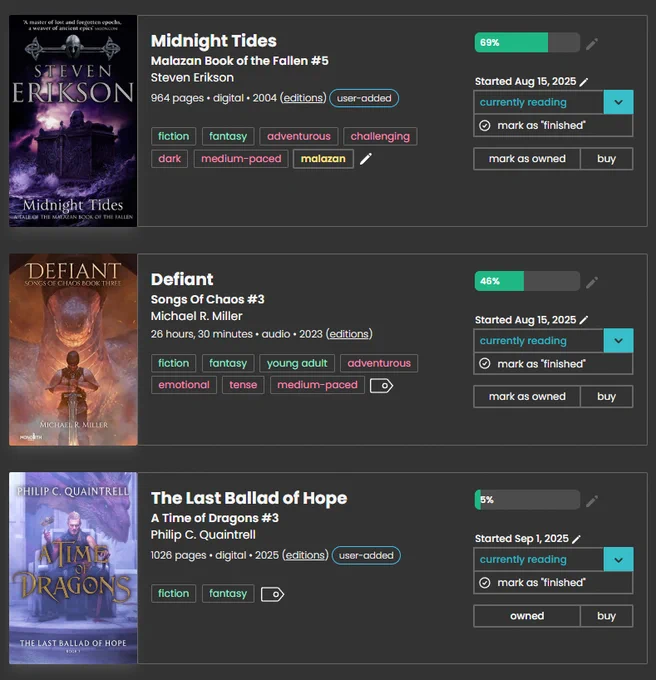Viewport: 656px width, 680px height.
Task: Click finished checkmark icon for Defiant
Action: 485,363
